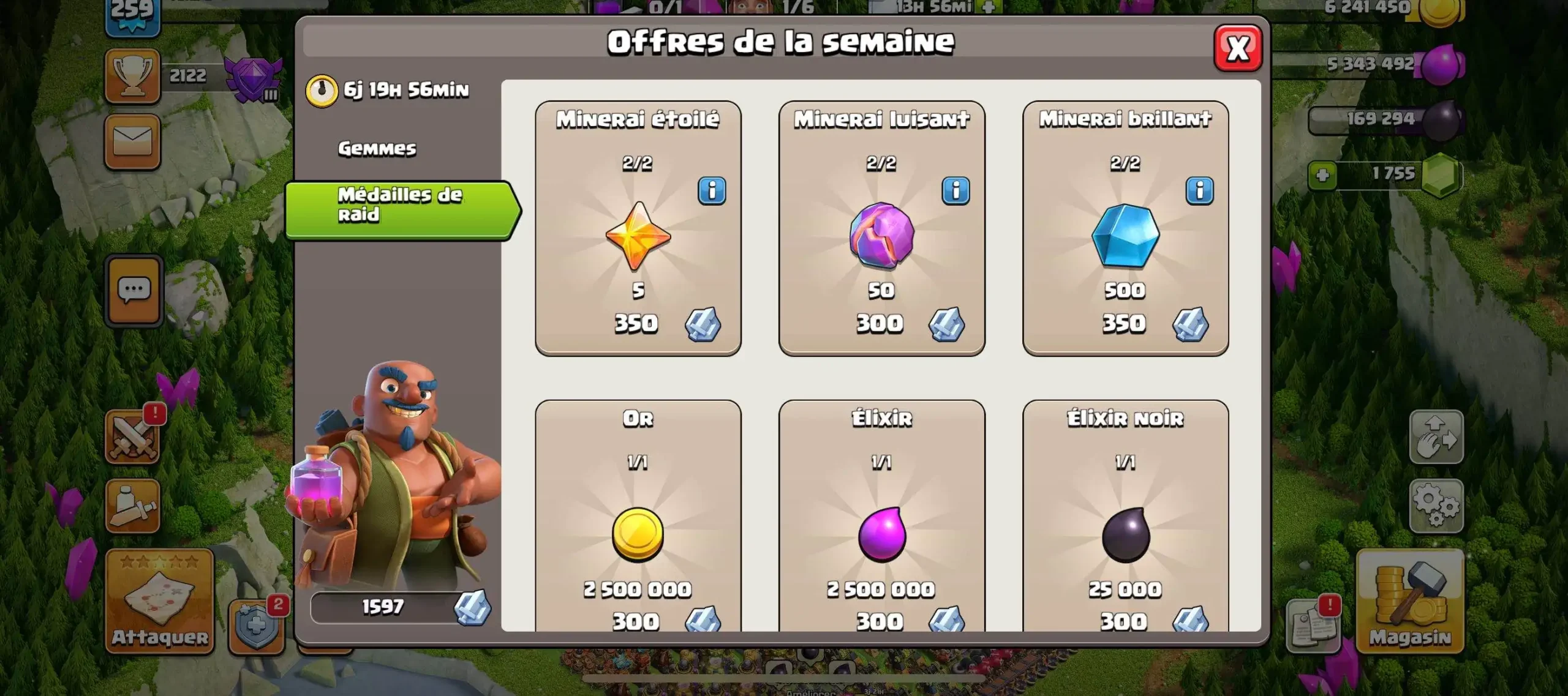Tap the 1597 raid medals balance bar
The width and height of the screenshot is (1568, 696).
point(400,607)
